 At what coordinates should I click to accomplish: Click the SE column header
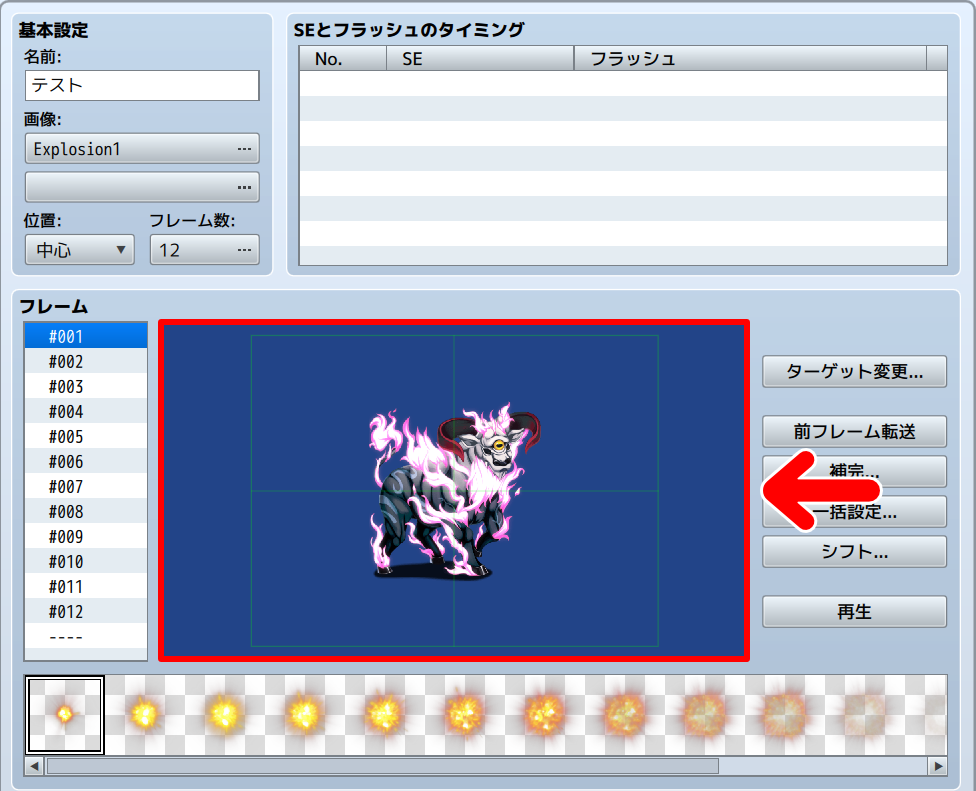pyautogui.click(x=480, y=59)
